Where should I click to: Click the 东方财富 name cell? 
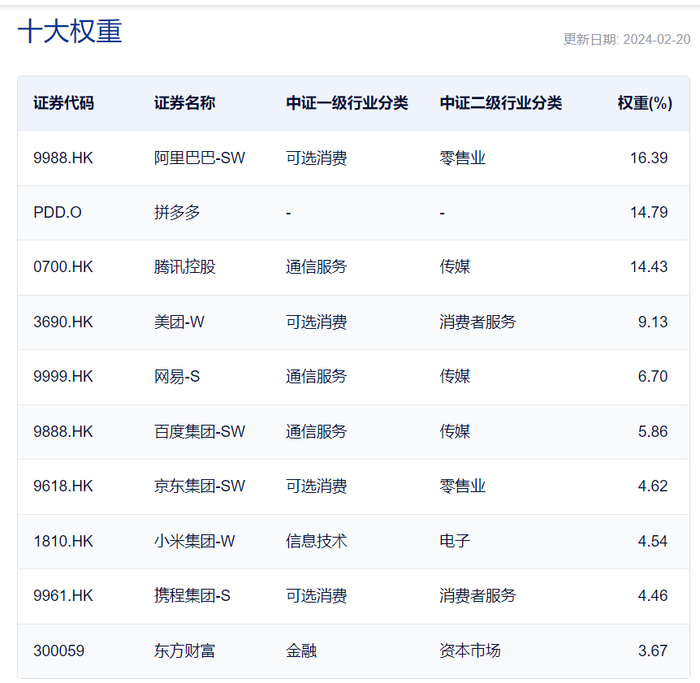pyautogui.click(x=184, y=651)
